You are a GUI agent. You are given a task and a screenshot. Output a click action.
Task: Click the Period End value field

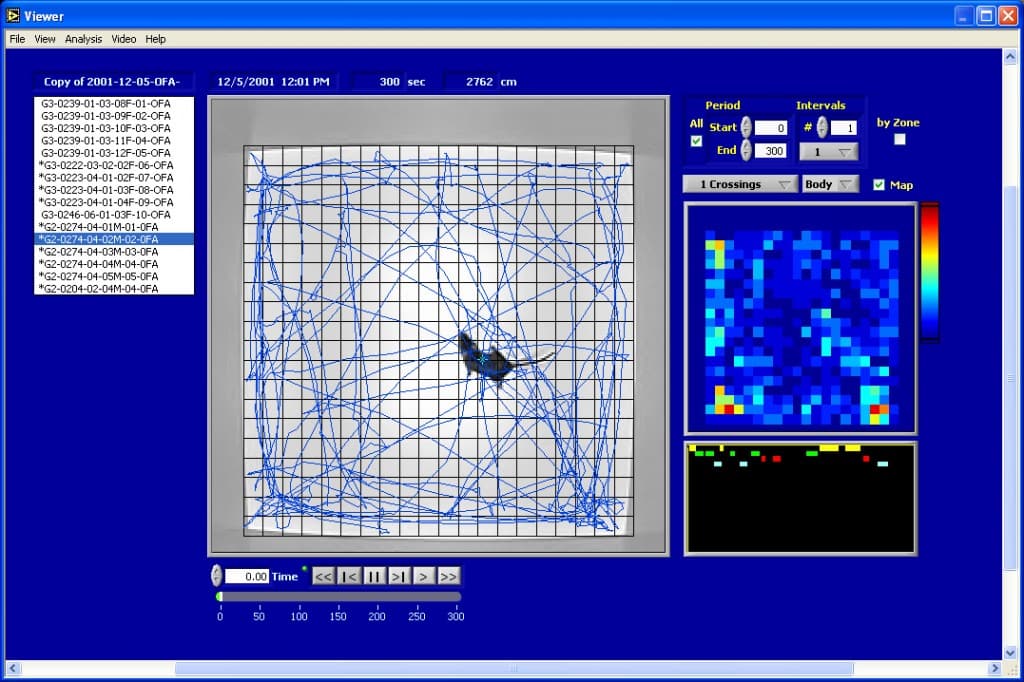[770, 151]
